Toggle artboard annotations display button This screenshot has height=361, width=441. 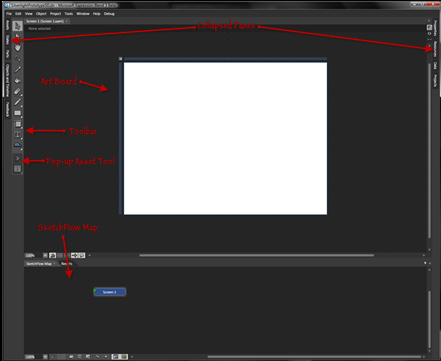(x=82, y=255)
